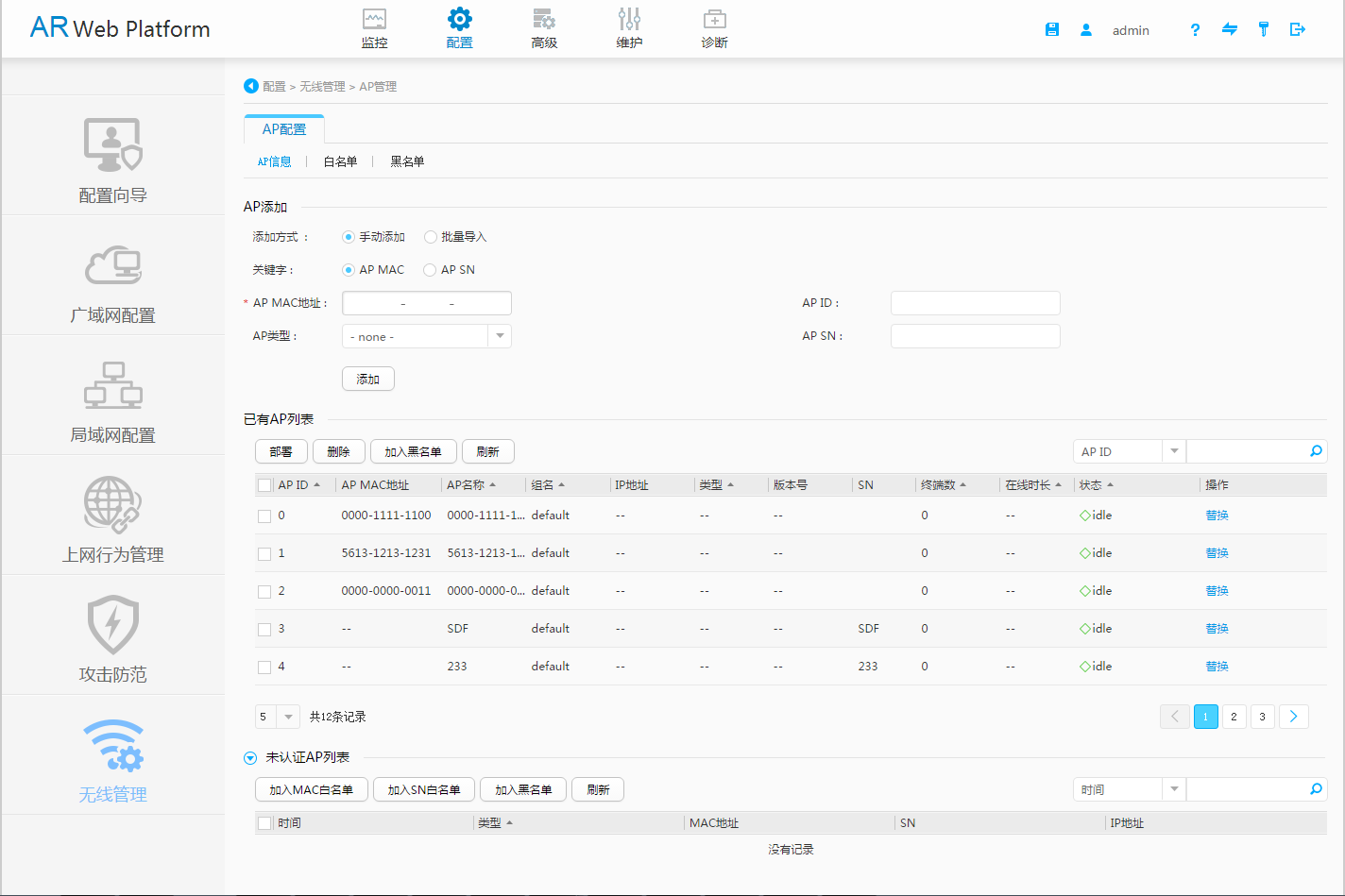
Task: Save the configuration via floppy disk icon
Action: 1051,28
